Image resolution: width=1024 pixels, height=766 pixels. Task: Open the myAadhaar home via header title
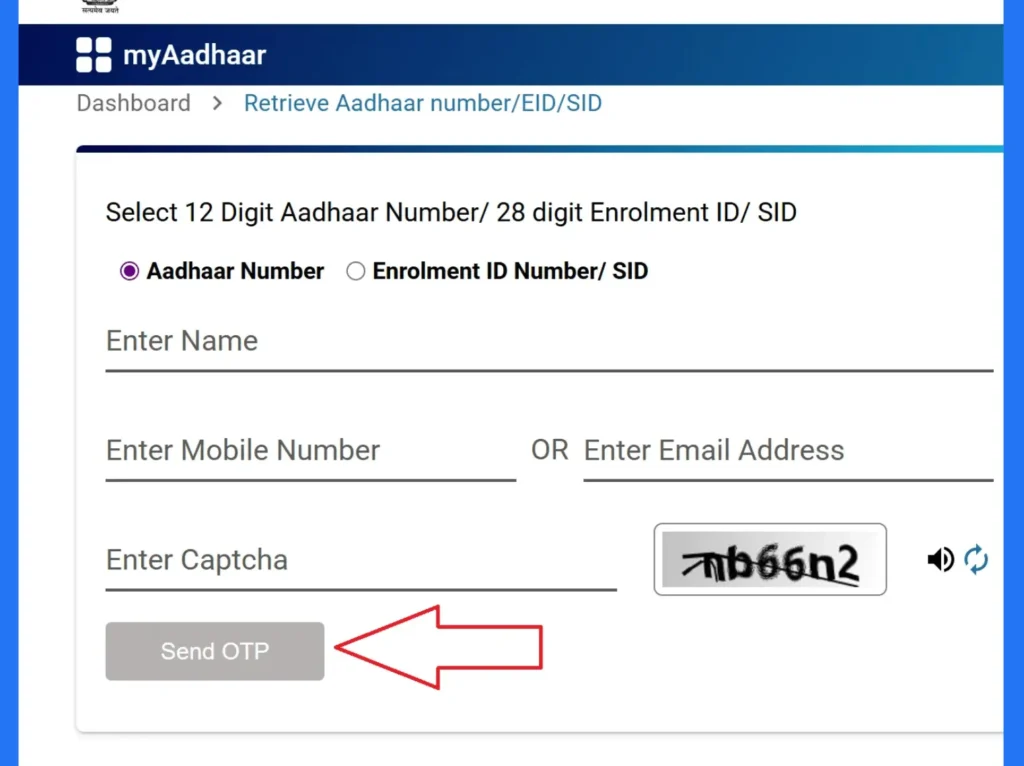194,55
